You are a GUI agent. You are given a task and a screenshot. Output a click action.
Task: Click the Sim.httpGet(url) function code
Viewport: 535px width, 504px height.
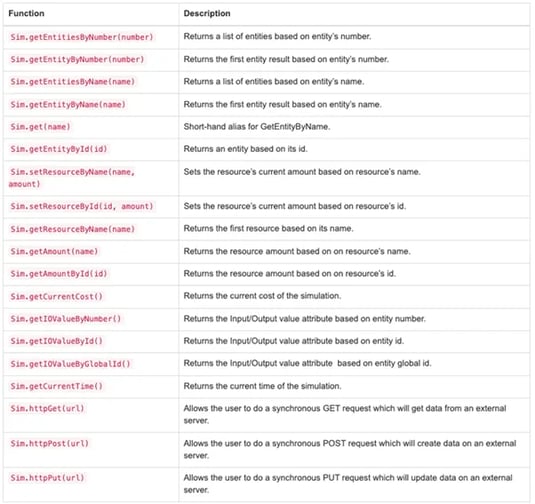[x=47, y=408]
